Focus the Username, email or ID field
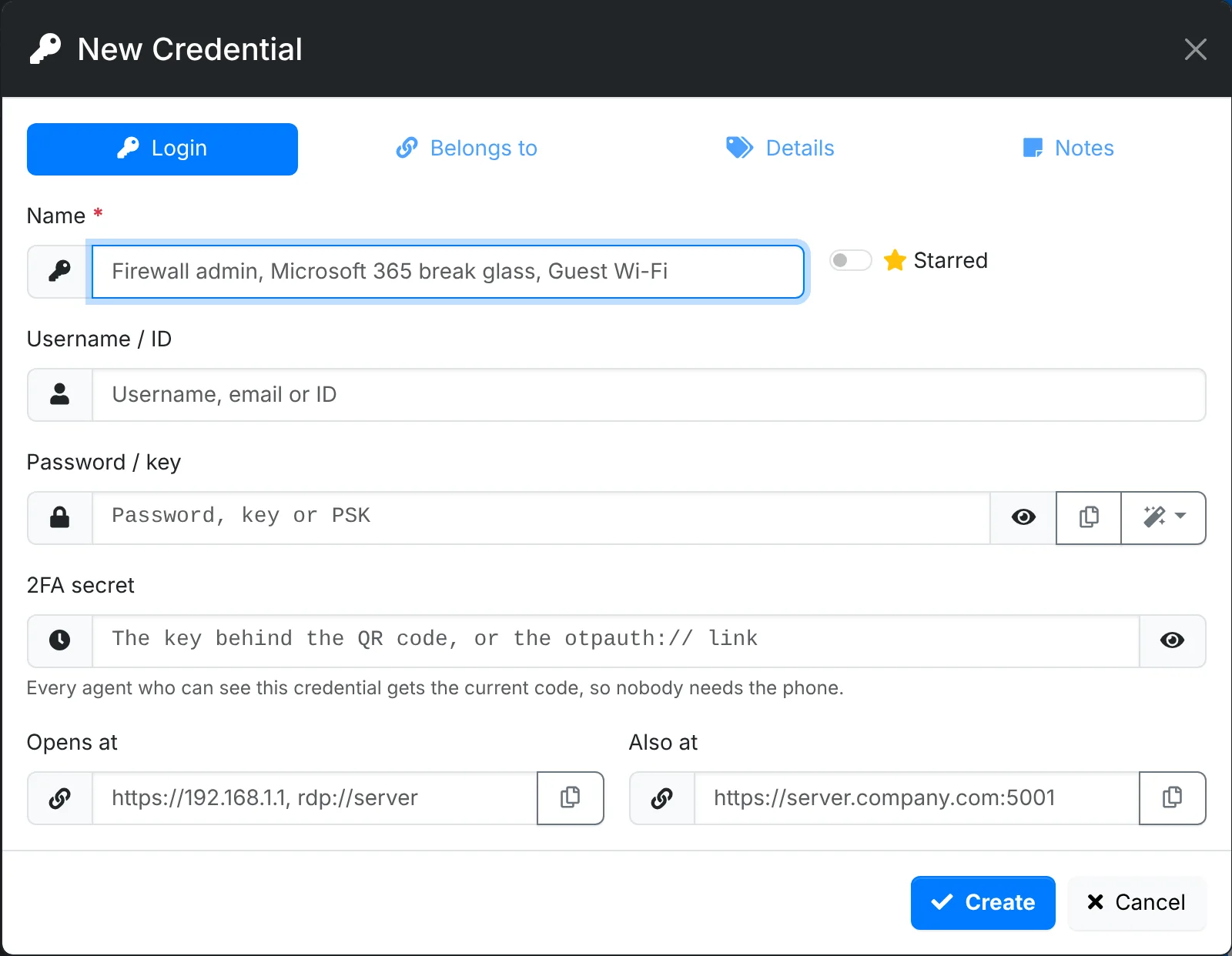The width and height of the screenshot is (1232, 956). [649, 394]
